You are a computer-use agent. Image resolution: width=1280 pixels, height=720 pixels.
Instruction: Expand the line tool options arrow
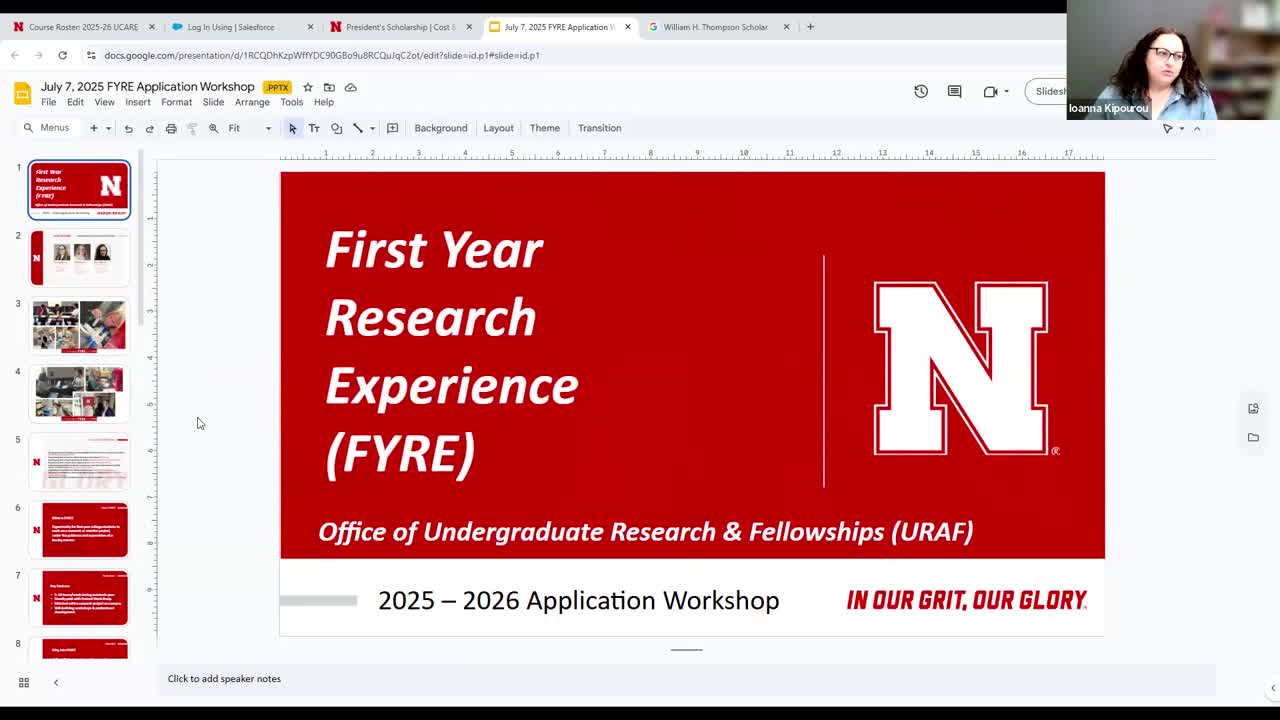(x=372, y=128)
